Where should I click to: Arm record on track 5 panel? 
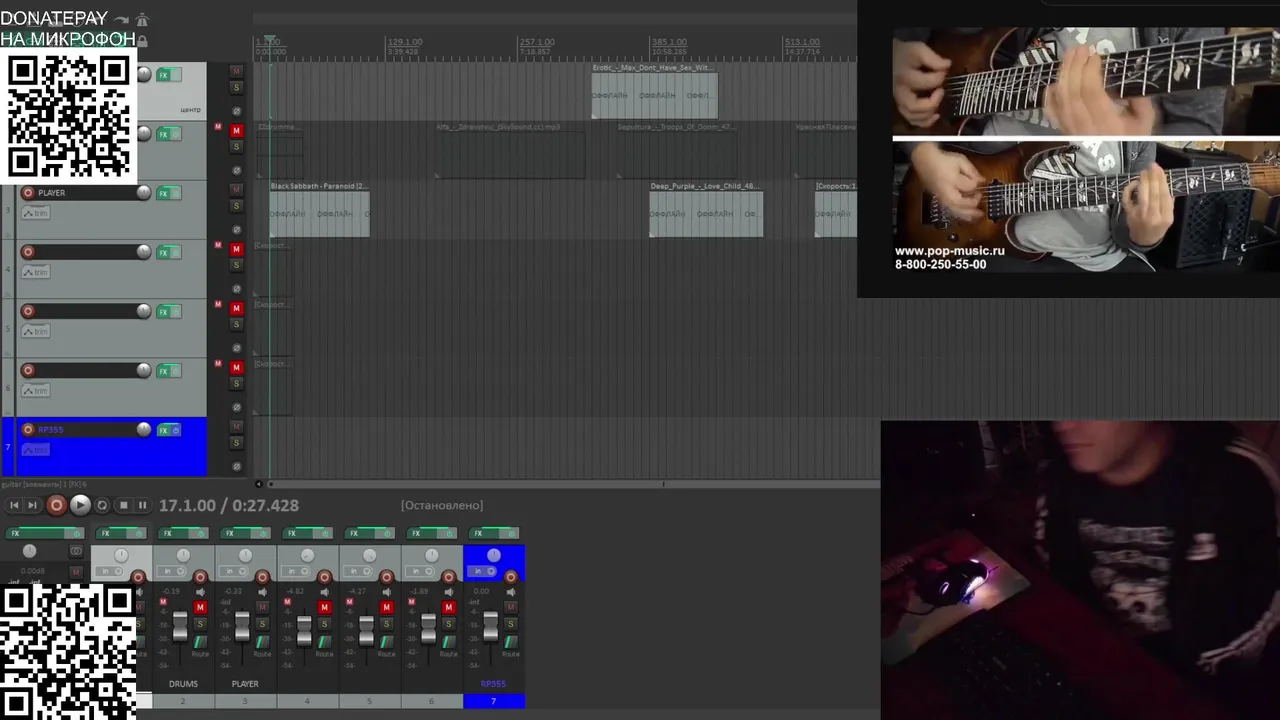[28, 311]
